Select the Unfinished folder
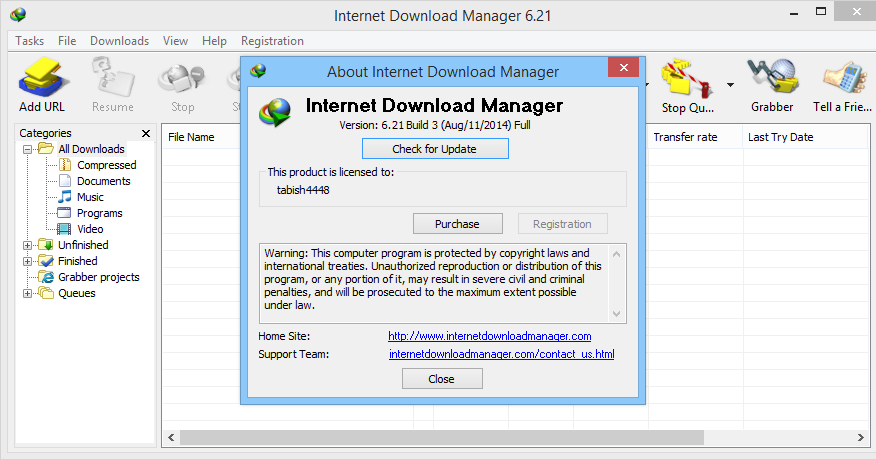 click(x=83, y=245)
